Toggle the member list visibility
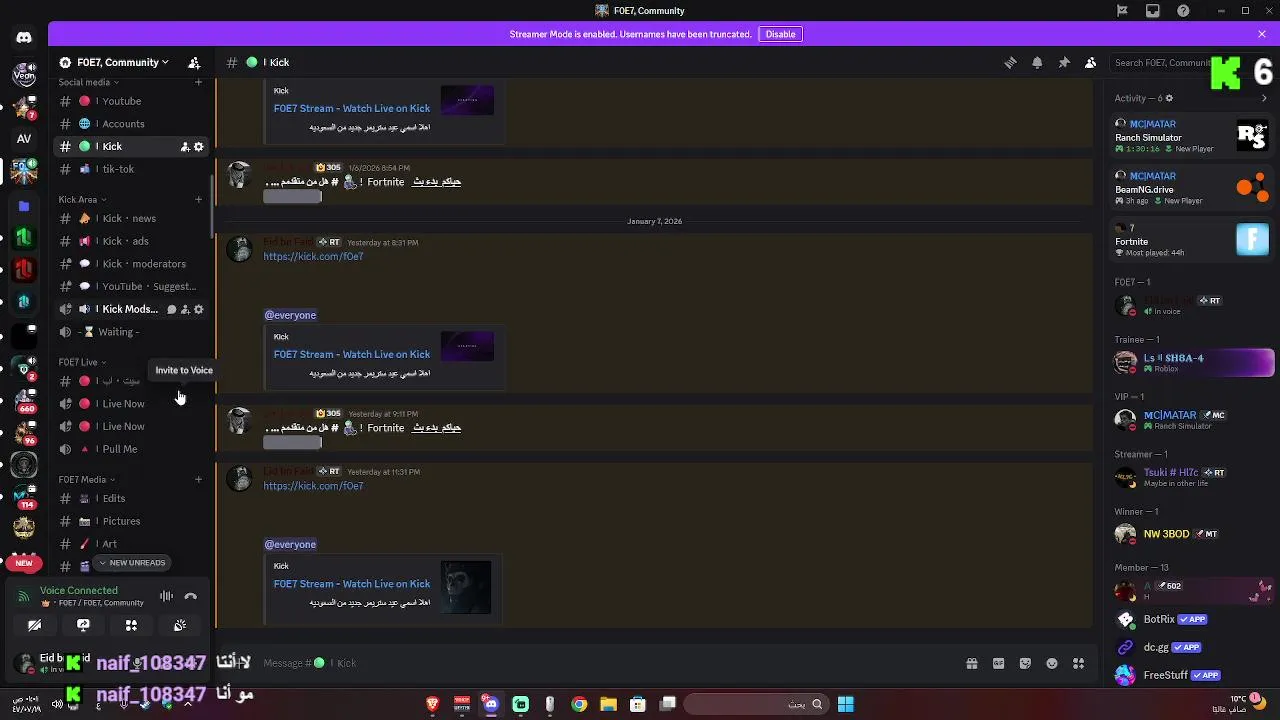The width and height of the screenshot is (1280, 720). (x=1090, y=62)
